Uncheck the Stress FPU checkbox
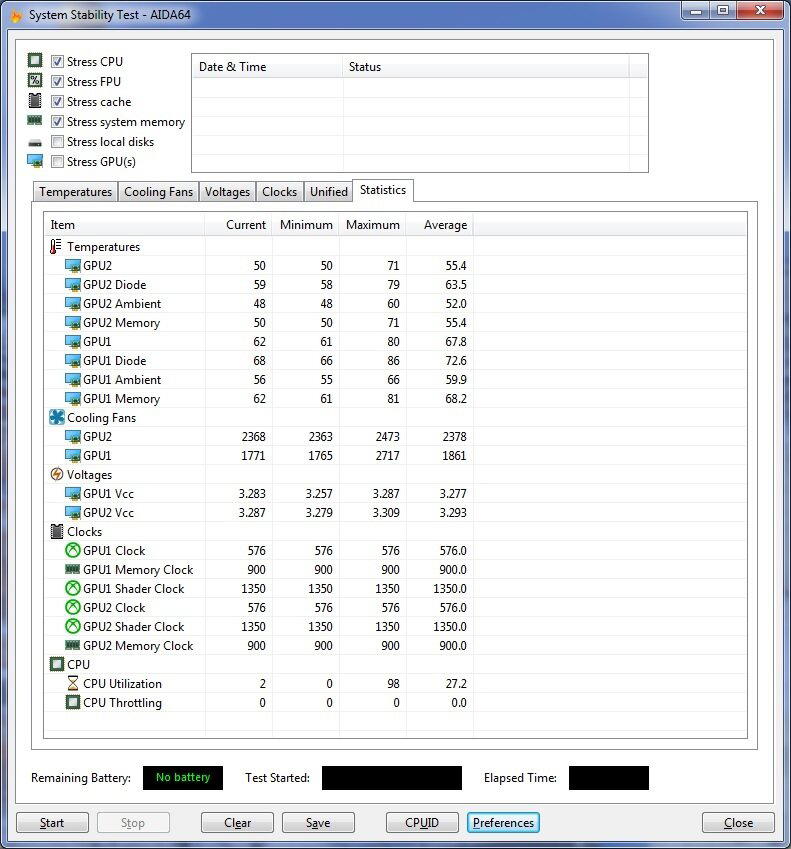791x849 pixels. click(x=57, y=81)
